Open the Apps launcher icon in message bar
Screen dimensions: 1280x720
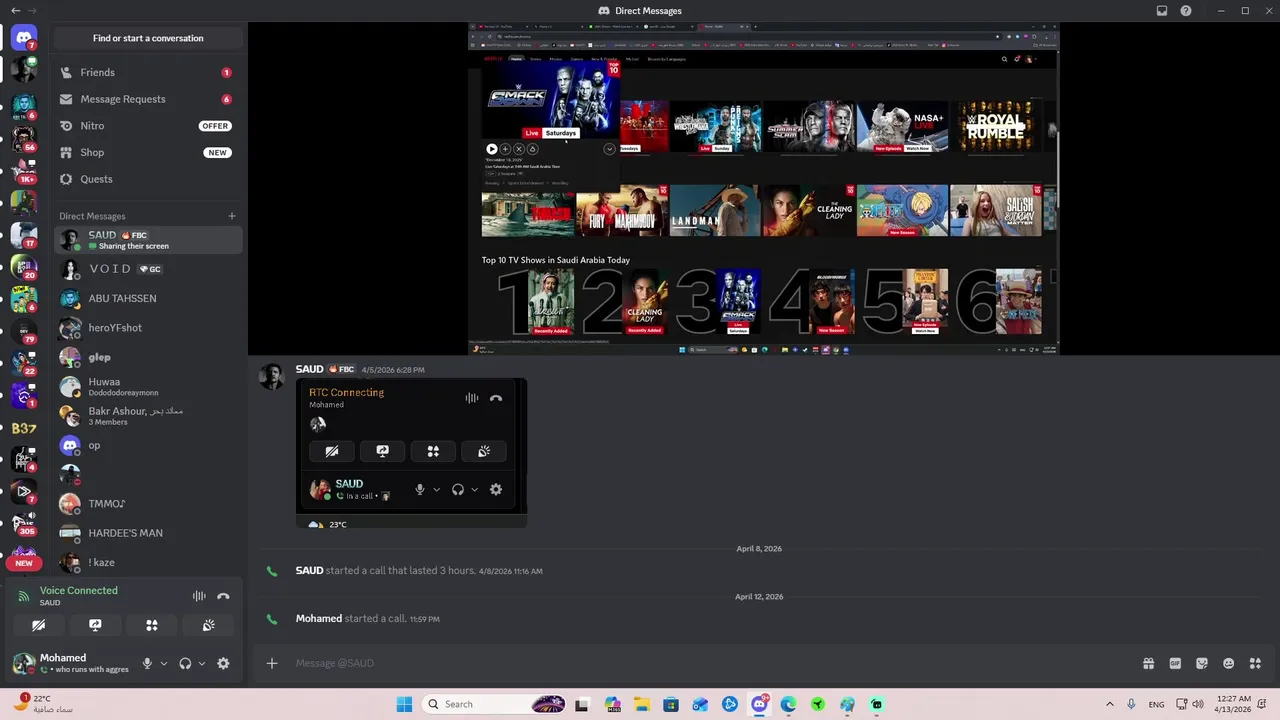pyautogui.click(x=1256, y=663)
